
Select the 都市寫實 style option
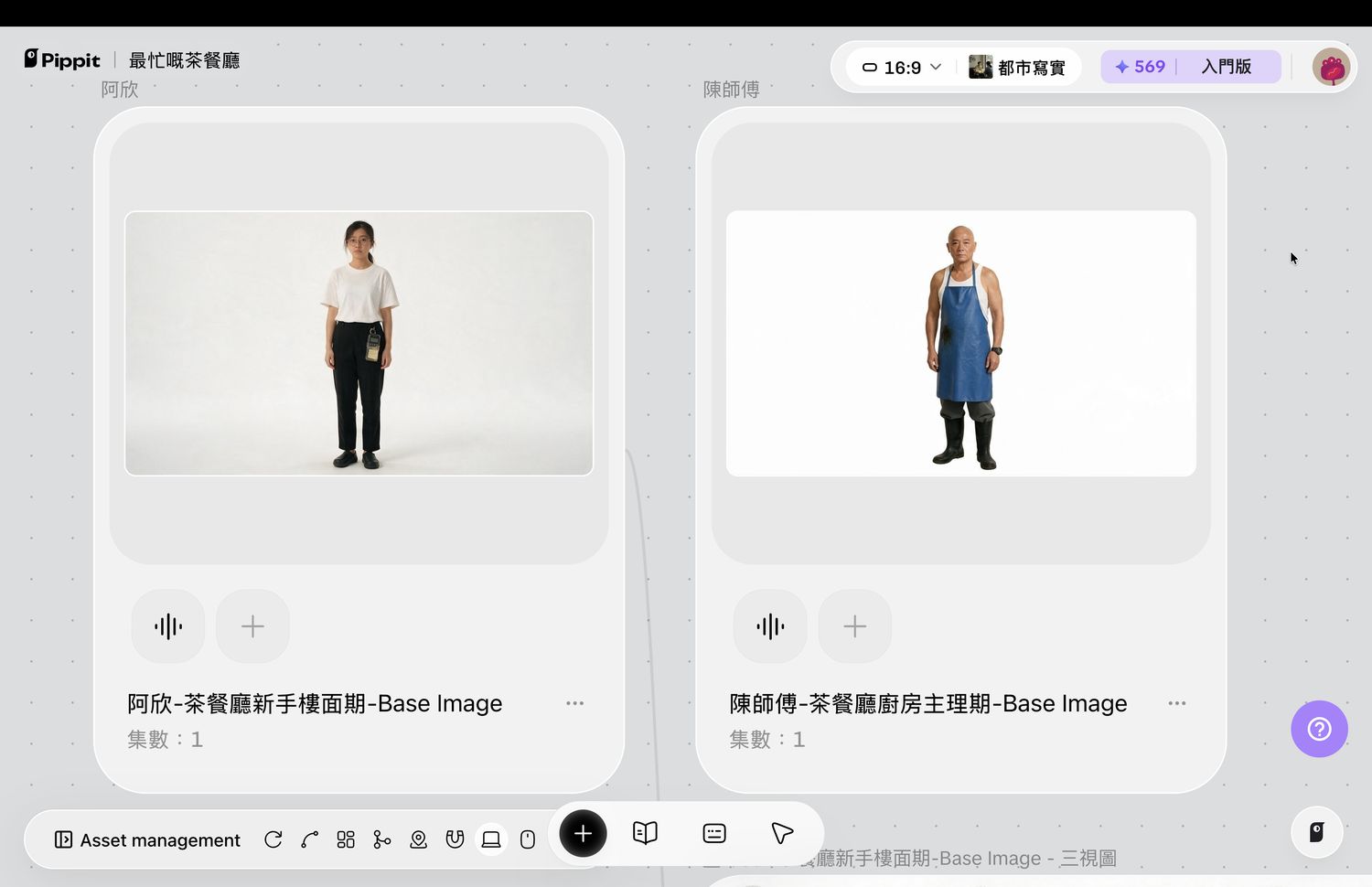pos(1017,68)
